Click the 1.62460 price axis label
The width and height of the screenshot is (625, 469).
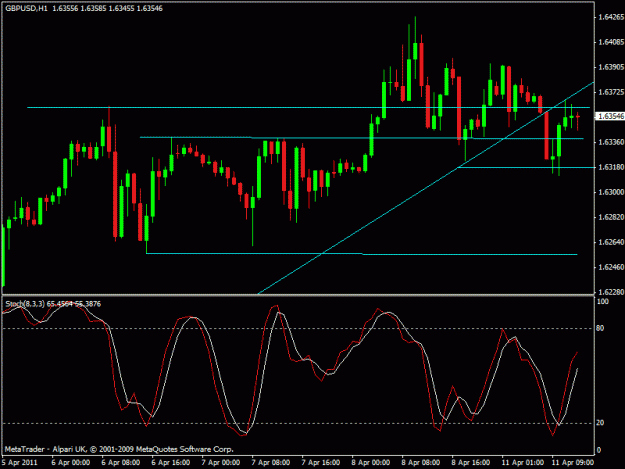coord(611,267)
